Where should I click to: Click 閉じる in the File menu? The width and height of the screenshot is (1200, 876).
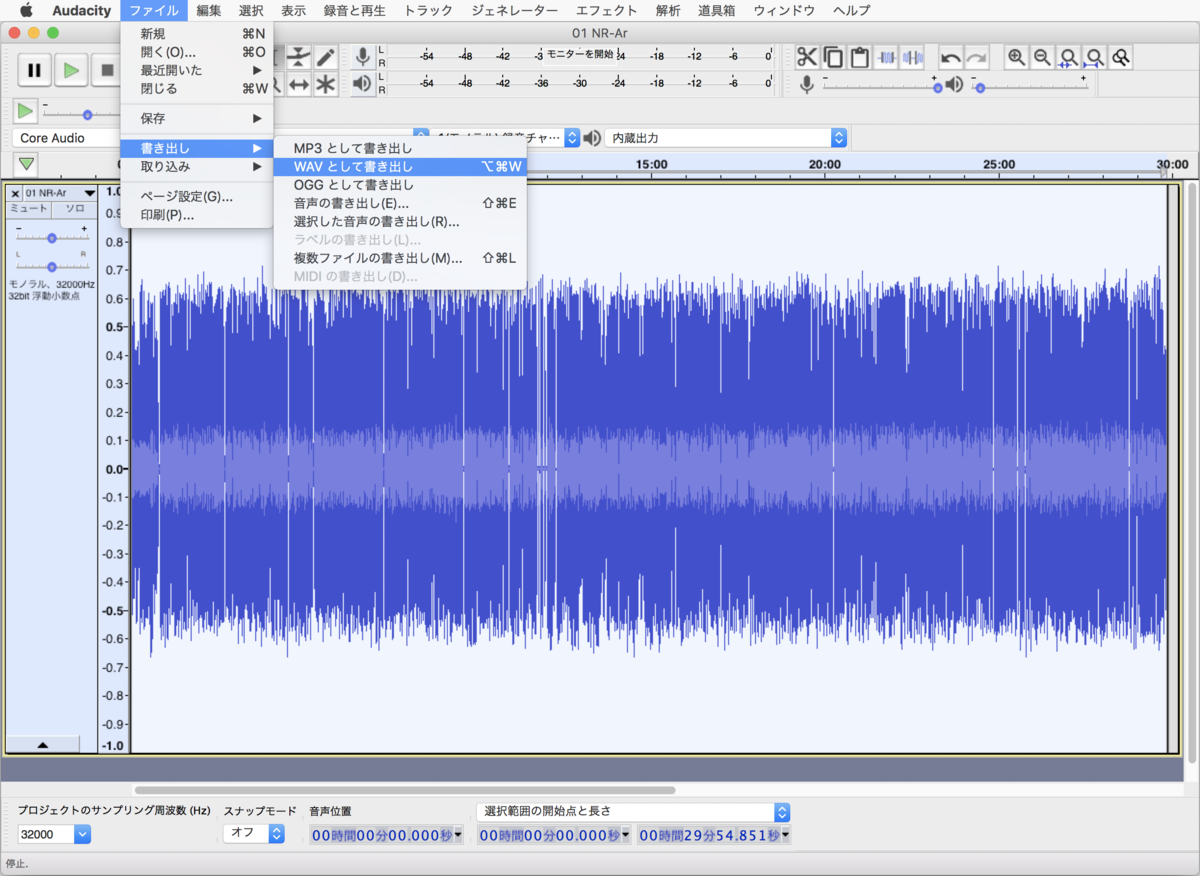pos(197,88)
